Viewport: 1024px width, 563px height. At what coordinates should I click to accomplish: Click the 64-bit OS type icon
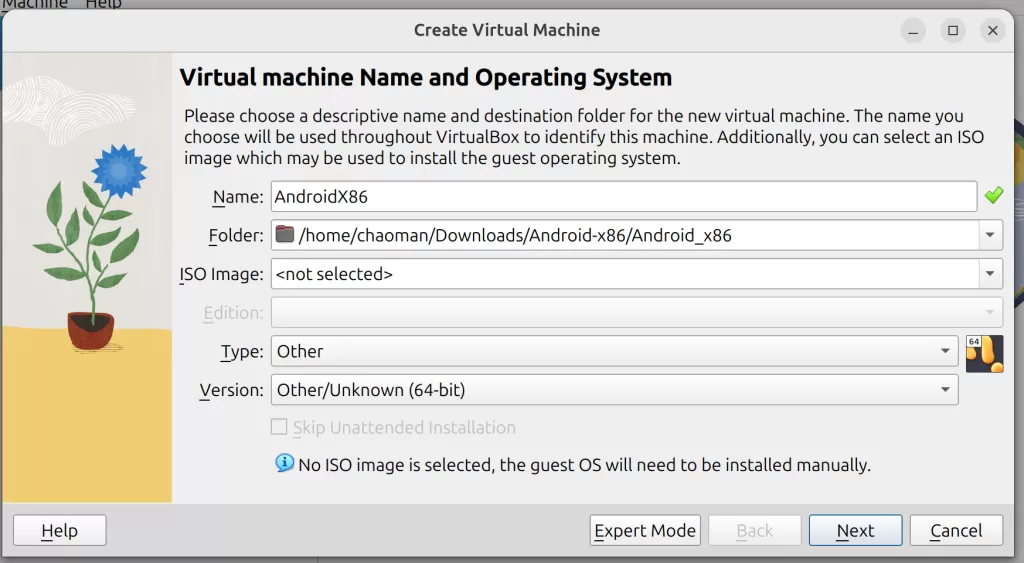[x=984, y=353]
